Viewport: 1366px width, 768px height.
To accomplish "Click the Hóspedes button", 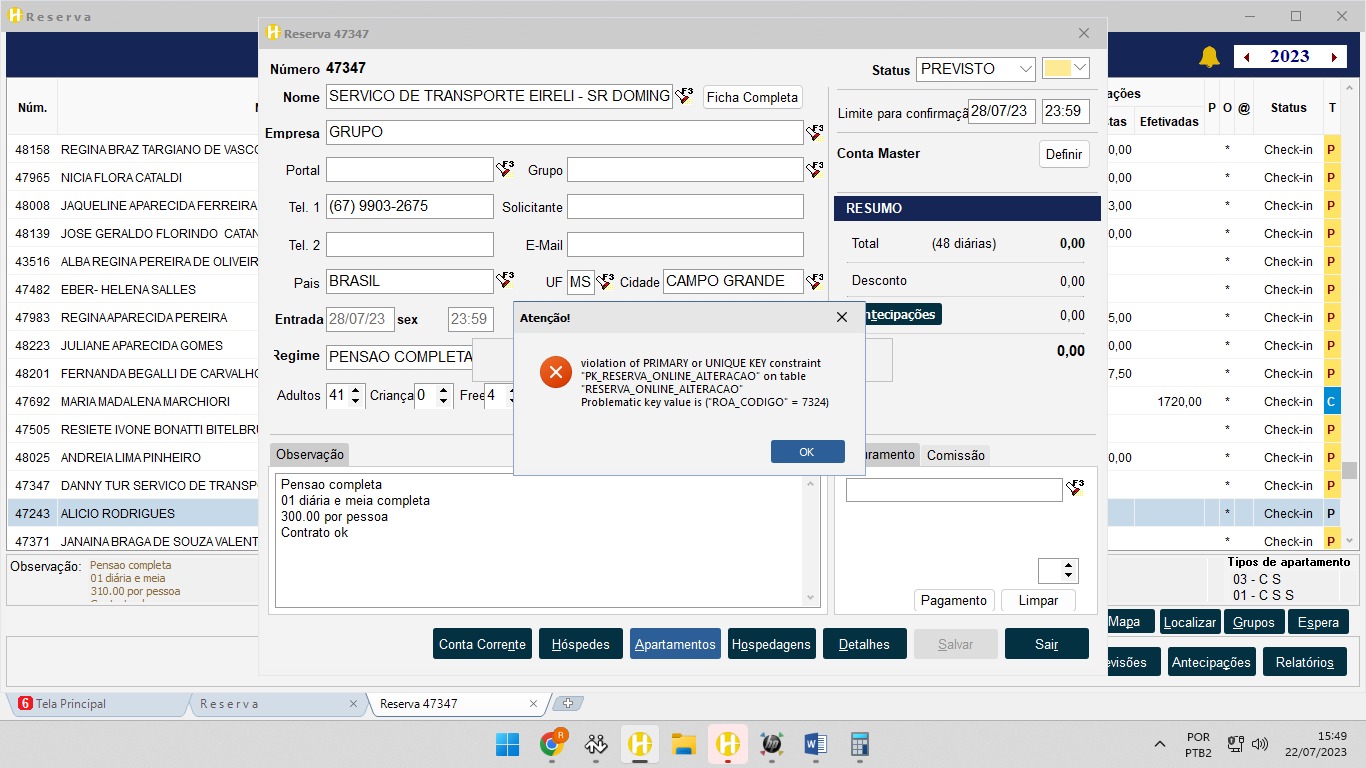I will pyautogui.click(x=580, y=645).
